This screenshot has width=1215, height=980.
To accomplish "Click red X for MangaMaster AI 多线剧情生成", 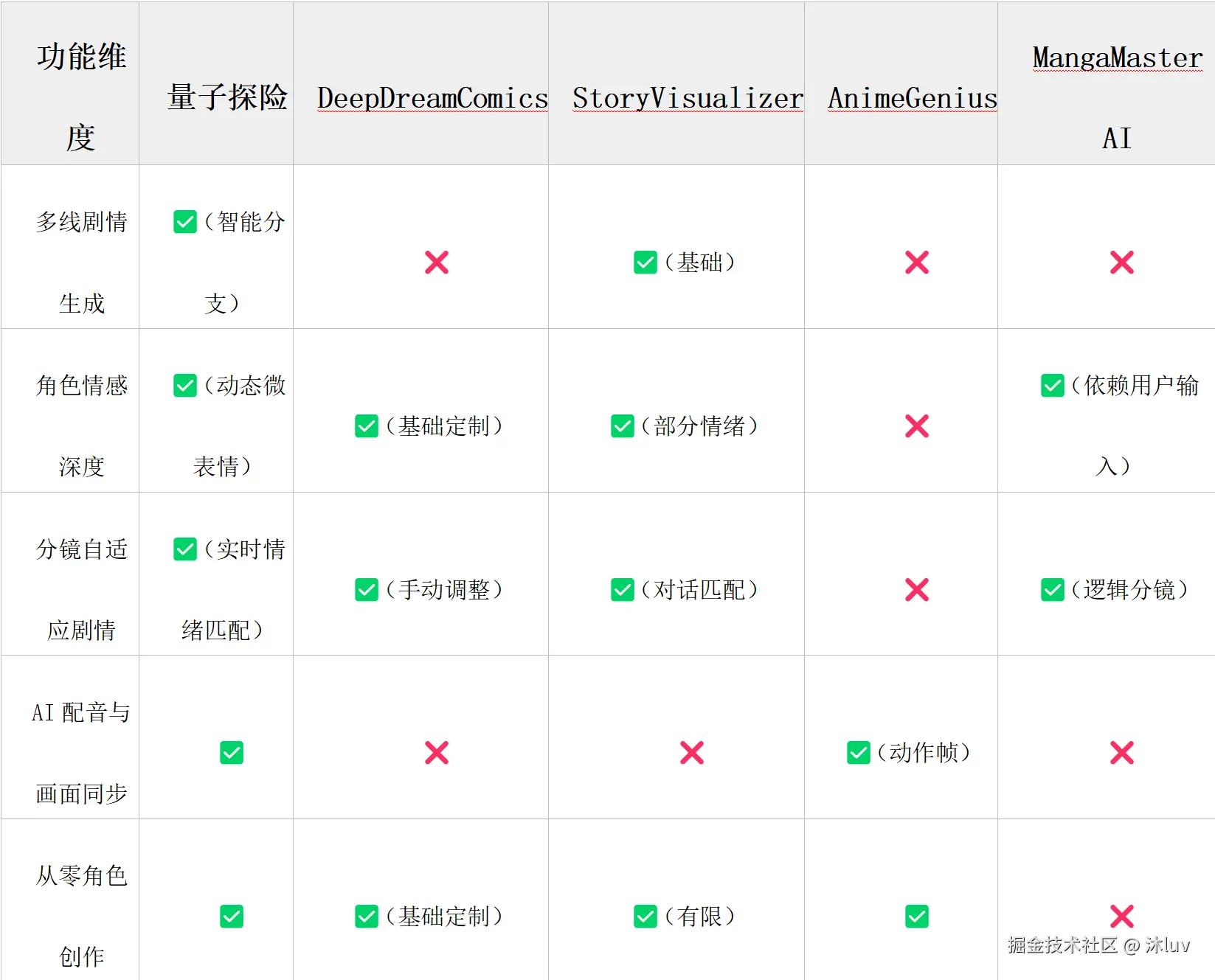I will 1122,263.
